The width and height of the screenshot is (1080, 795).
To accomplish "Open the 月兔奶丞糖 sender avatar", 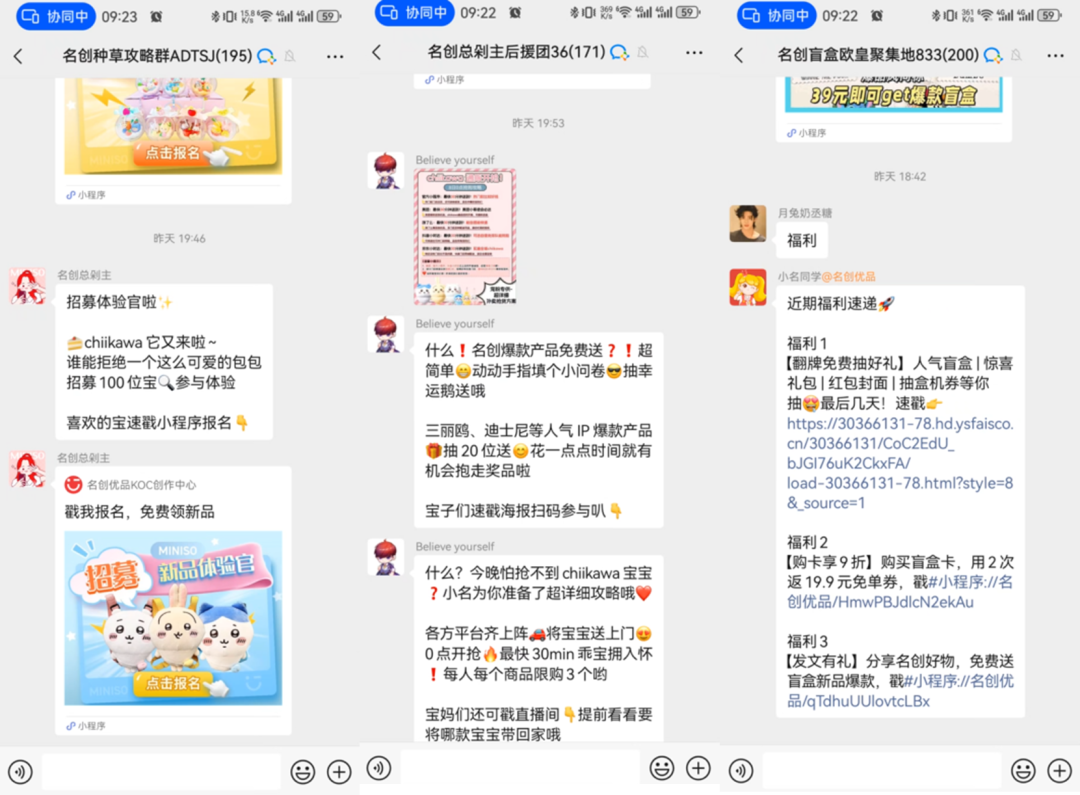I will coord(747,223).
